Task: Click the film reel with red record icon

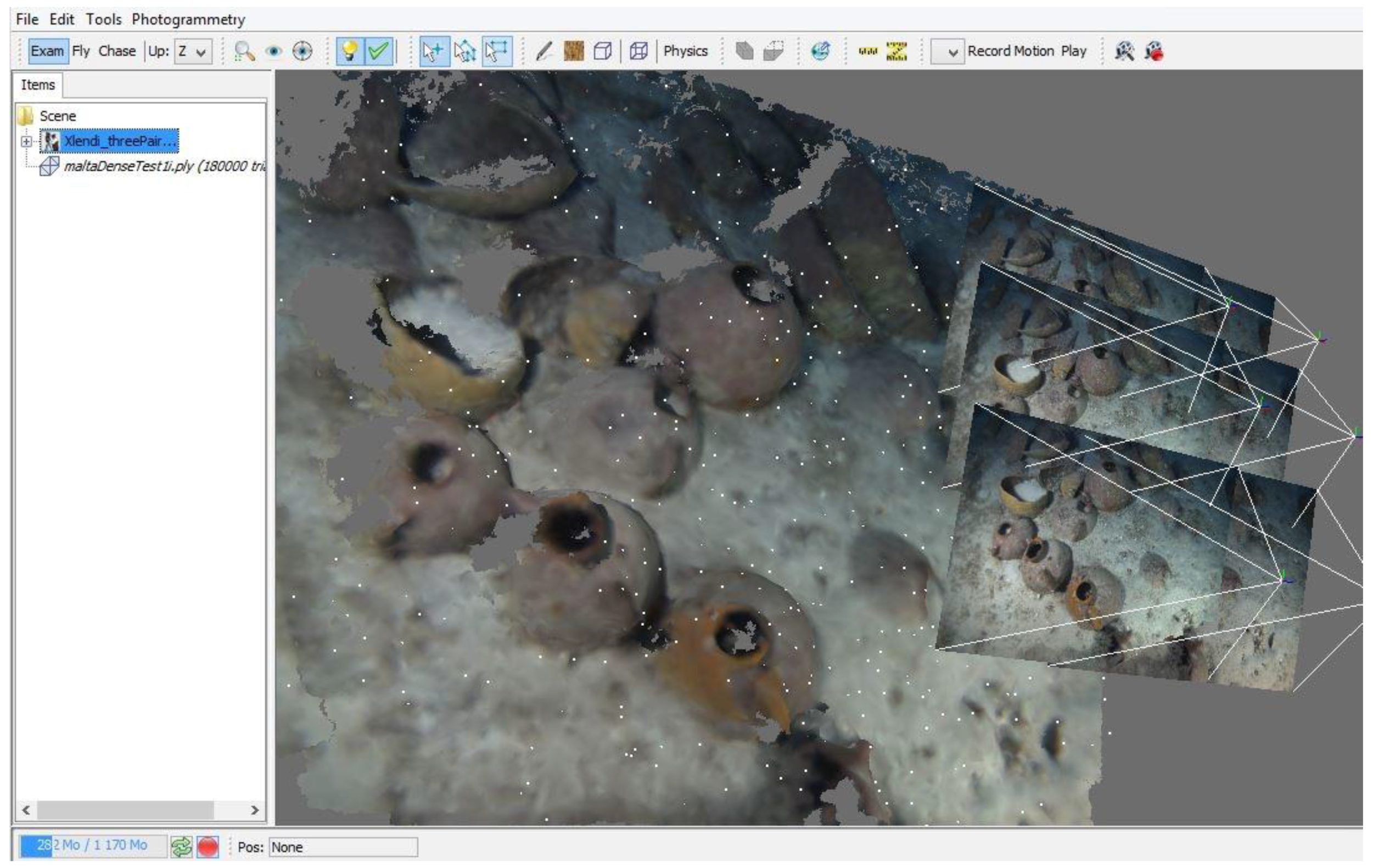Action: pyautogui.click(x=1153, y=51)
